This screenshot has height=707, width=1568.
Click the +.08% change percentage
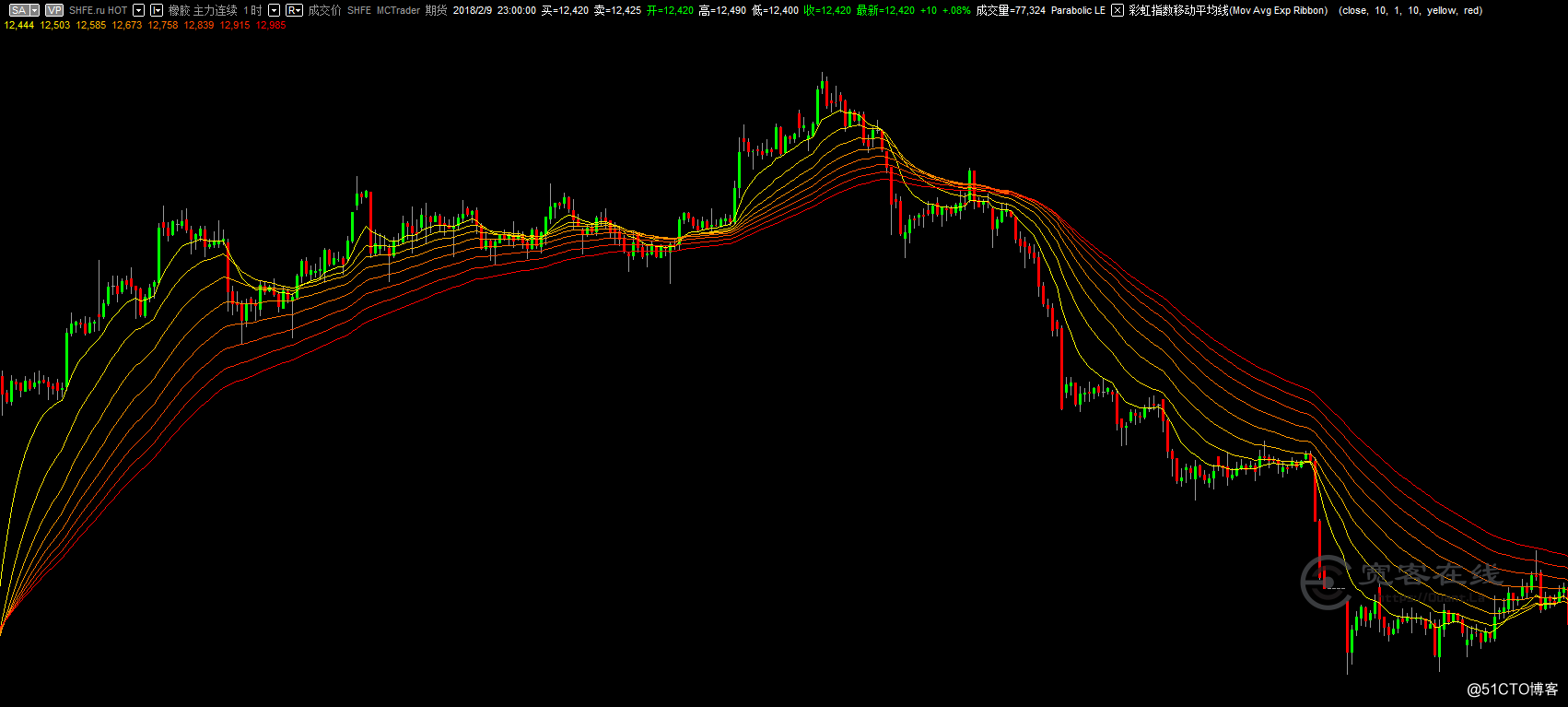956,10
